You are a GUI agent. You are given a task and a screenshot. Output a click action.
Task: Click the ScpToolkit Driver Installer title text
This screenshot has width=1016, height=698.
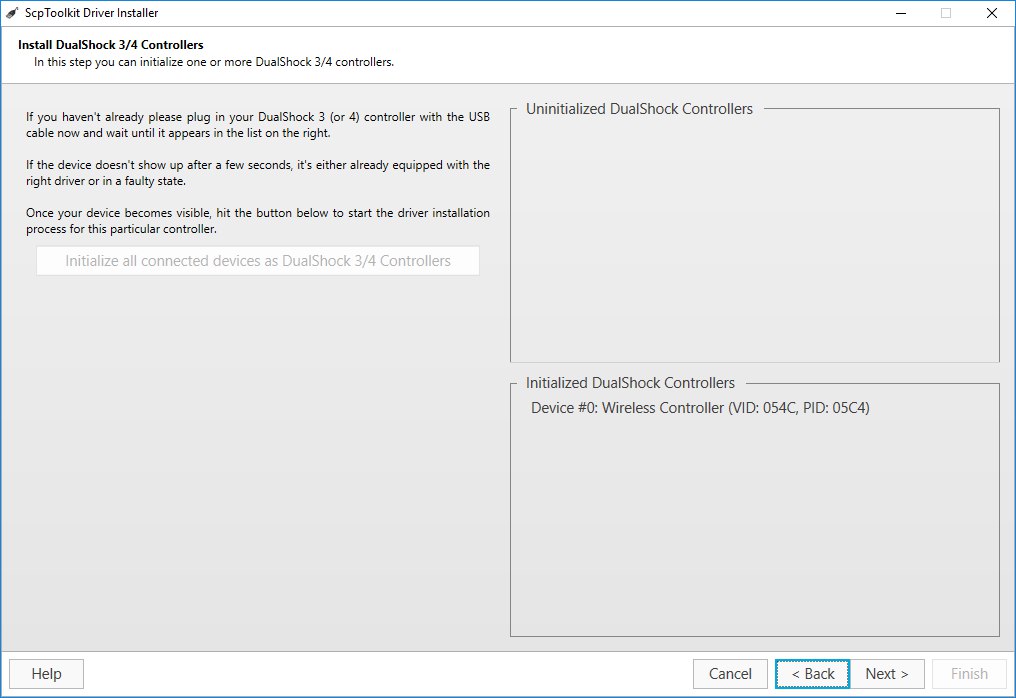[92, 13]
